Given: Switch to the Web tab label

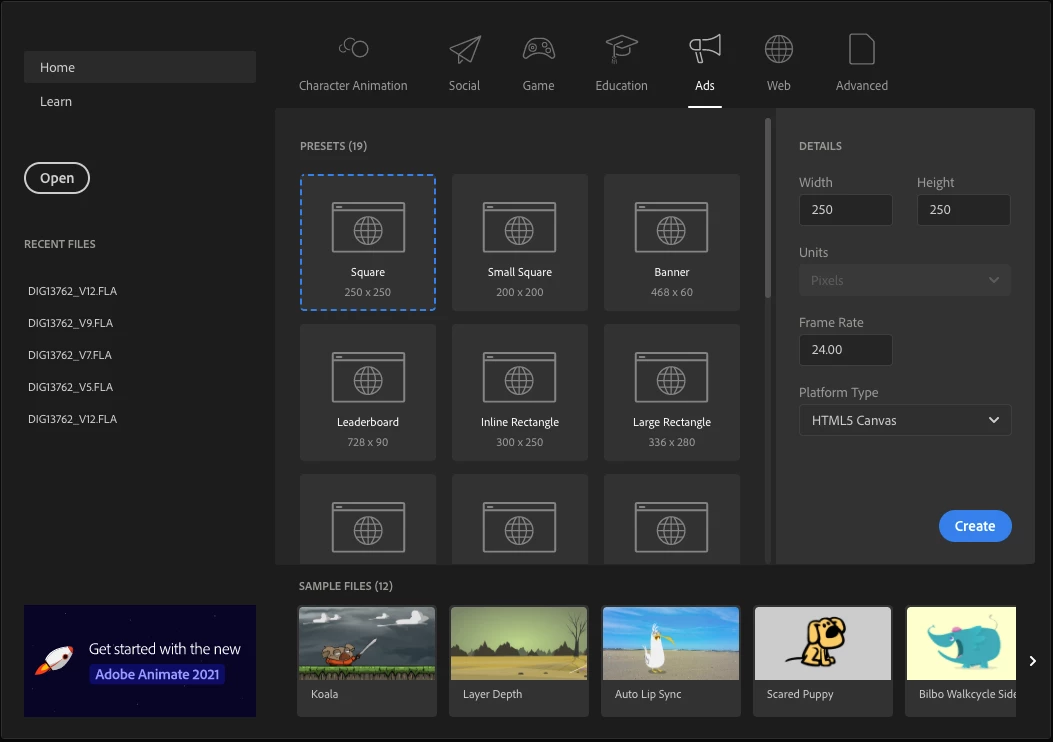Looking at the screenshot, I should tap(778, 85).
